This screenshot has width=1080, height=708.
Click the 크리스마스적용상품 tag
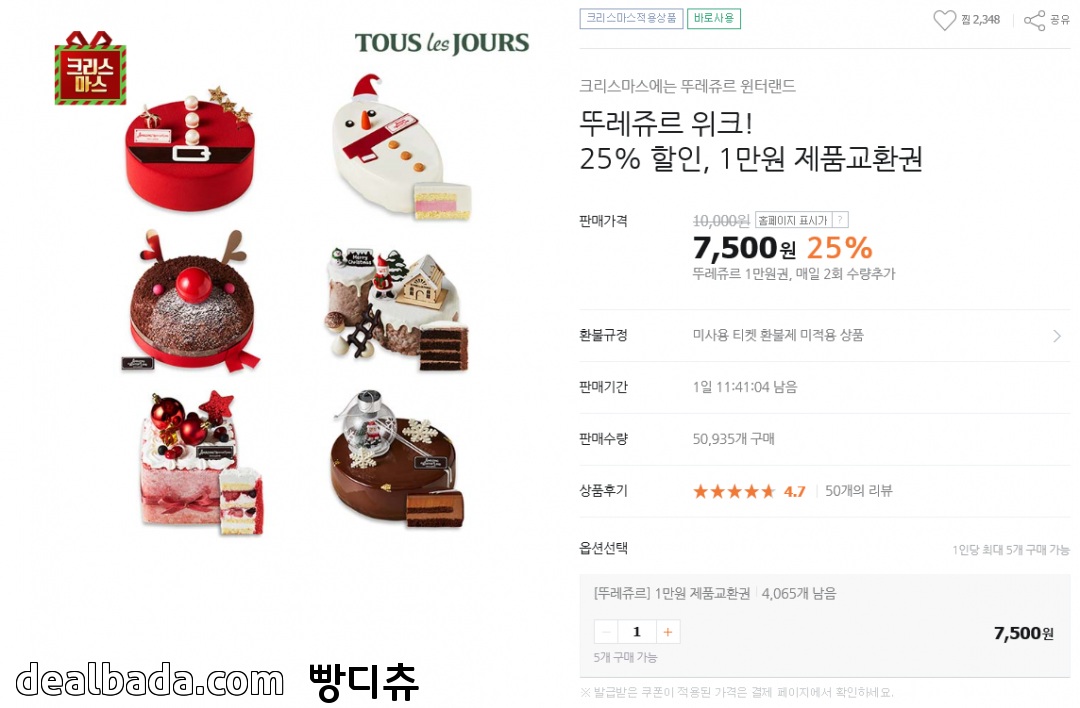631,19
